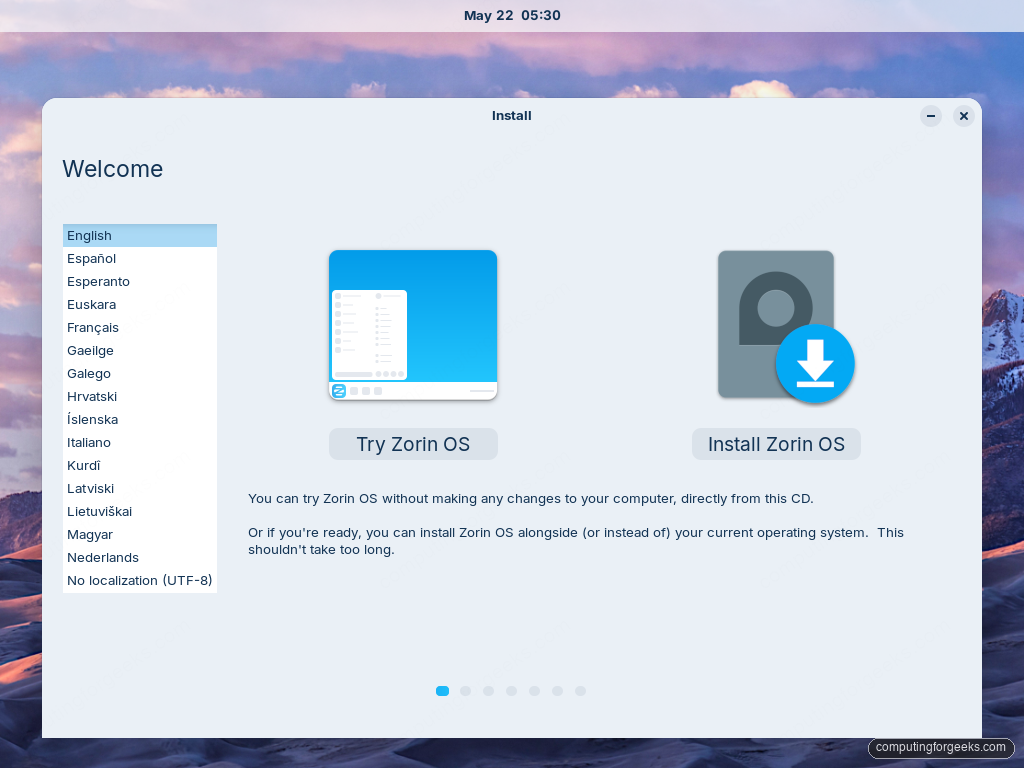The height and width of the screenshot is (768, 1024).
Task: Select Latviski language
Action: point(140,488)
